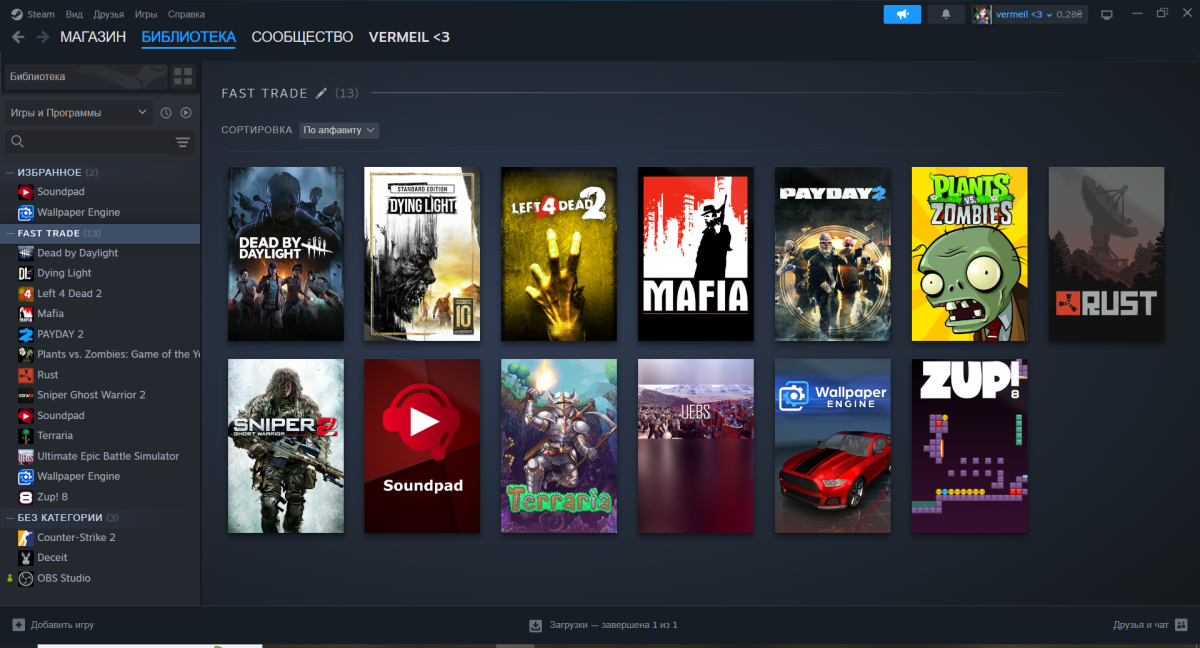Open the vermeil <3 account dropdown
1200x648 pixels.
tap(1029, 14)
